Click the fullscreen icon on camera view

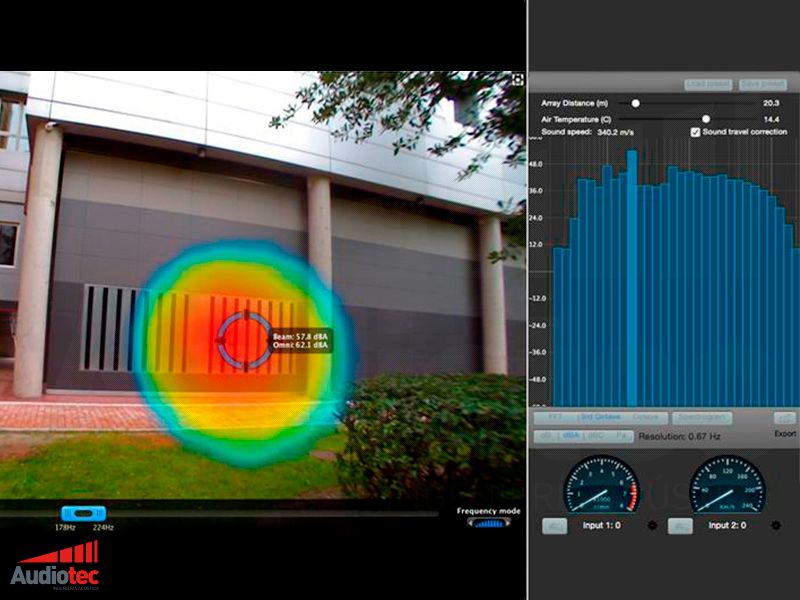[519, 80]
